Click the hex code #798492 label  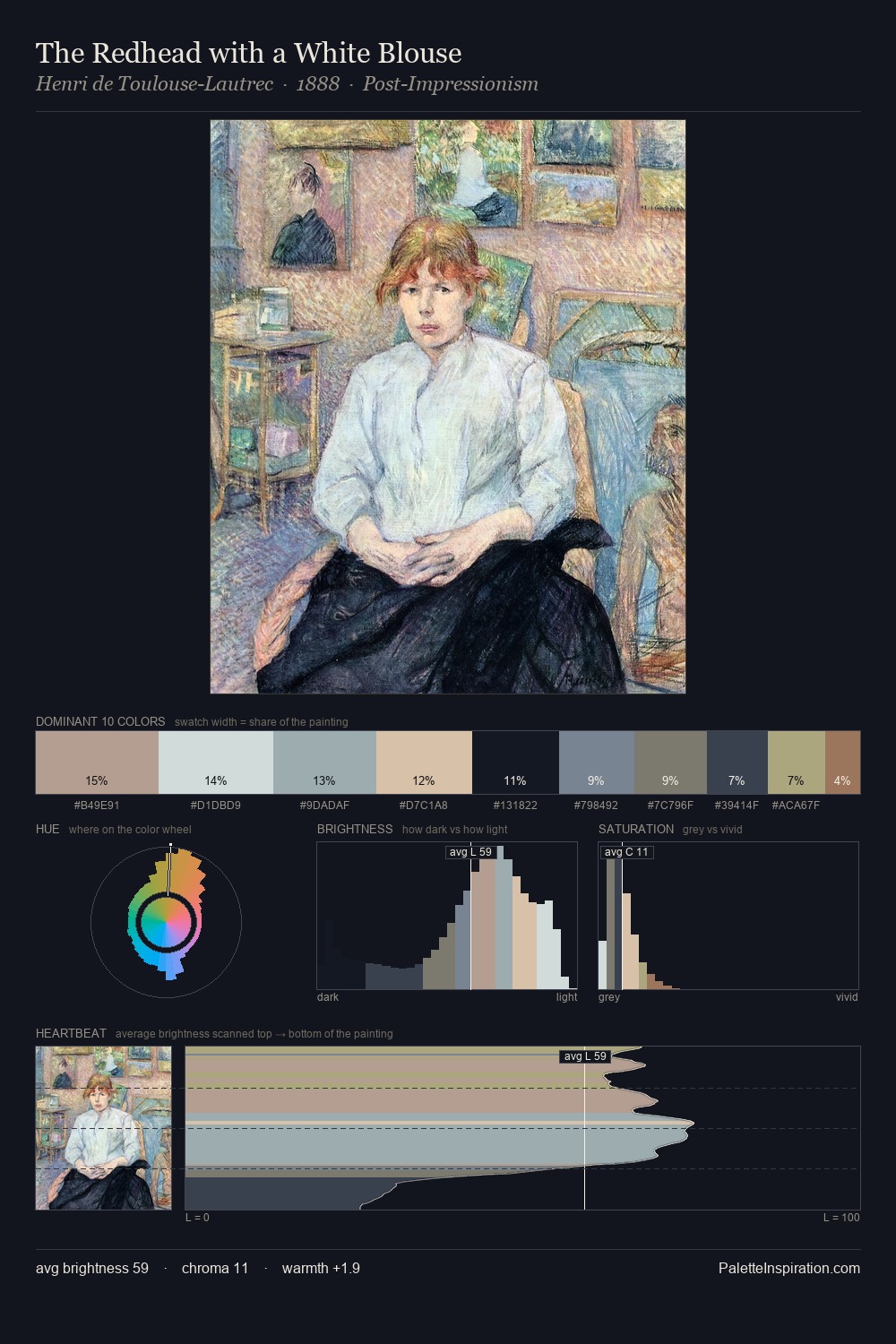597,806
